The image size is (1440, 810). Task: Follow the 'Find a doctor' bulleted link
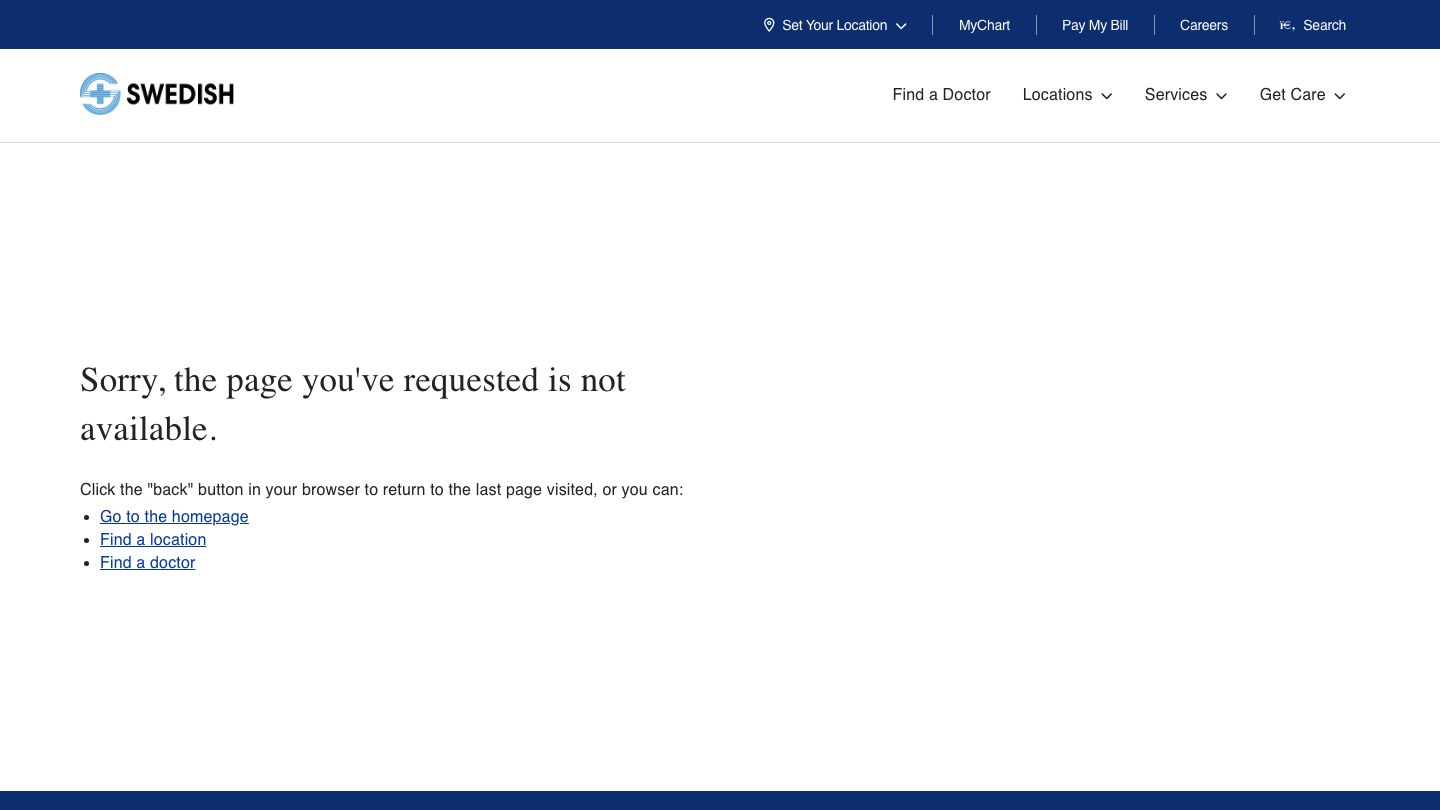(147, 563)
